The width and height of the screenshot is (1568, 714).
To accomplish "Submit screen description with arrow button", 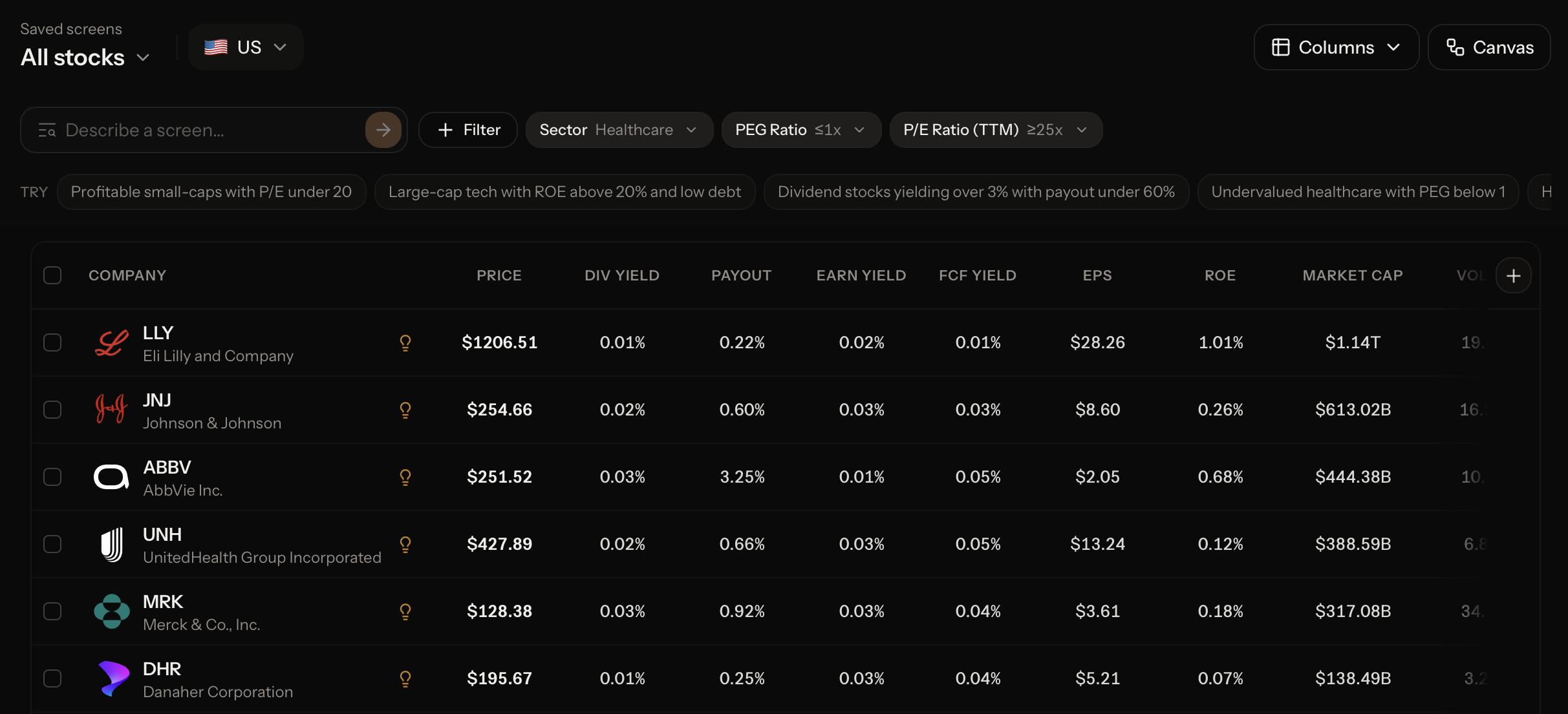I will pos(383,130).
